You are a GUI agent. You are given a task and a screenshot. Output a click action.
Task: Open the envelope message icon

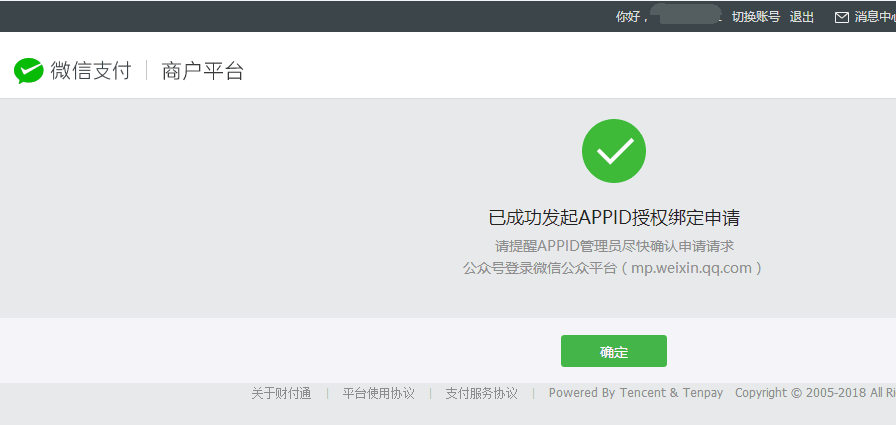pyautogui.click(x=841, y=17)
